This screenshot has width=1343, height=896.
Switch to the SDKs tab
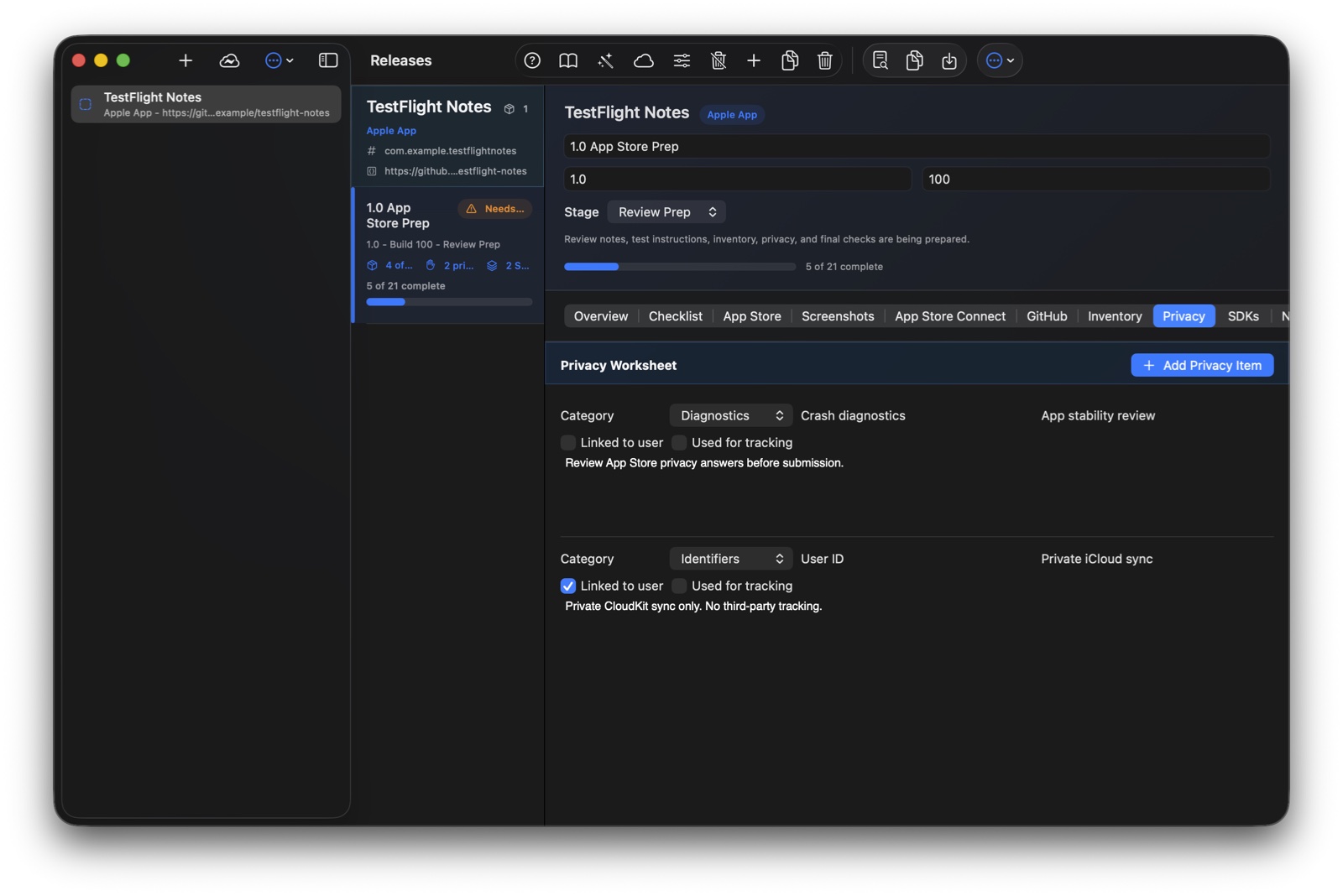pos(1243,316)
